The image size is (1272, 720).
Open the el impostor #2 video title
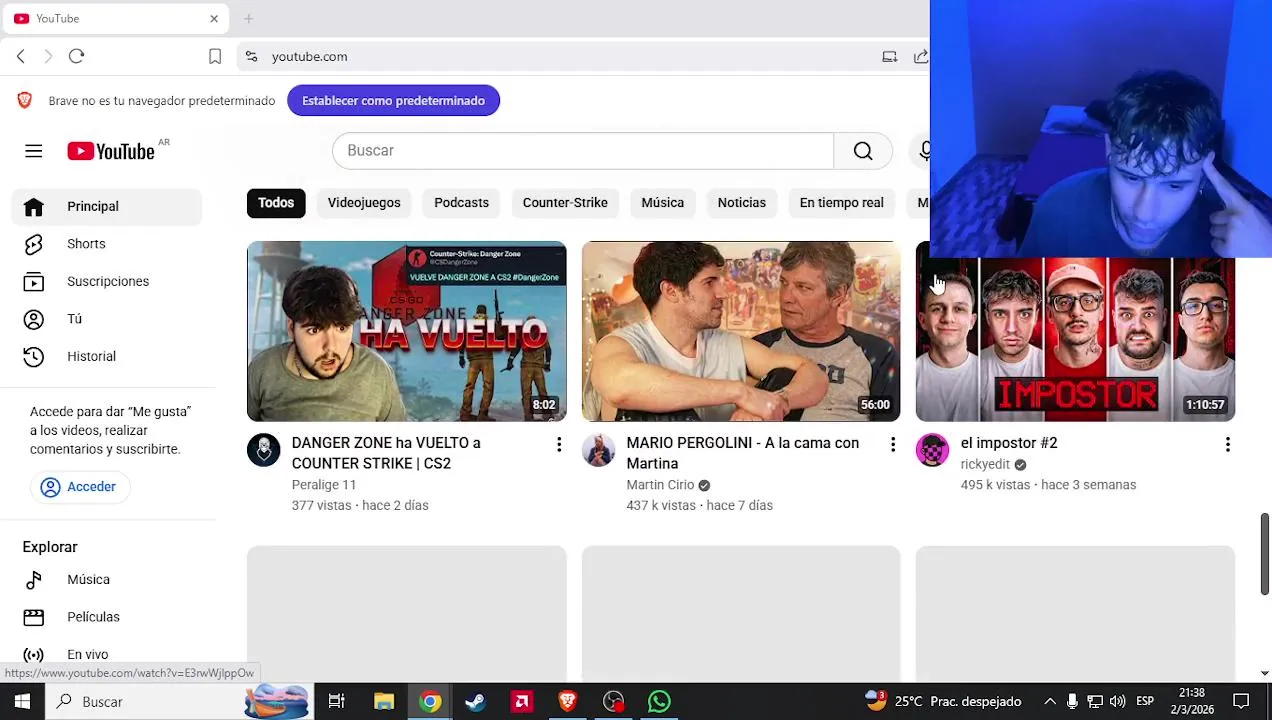[x=1008, y=443]
